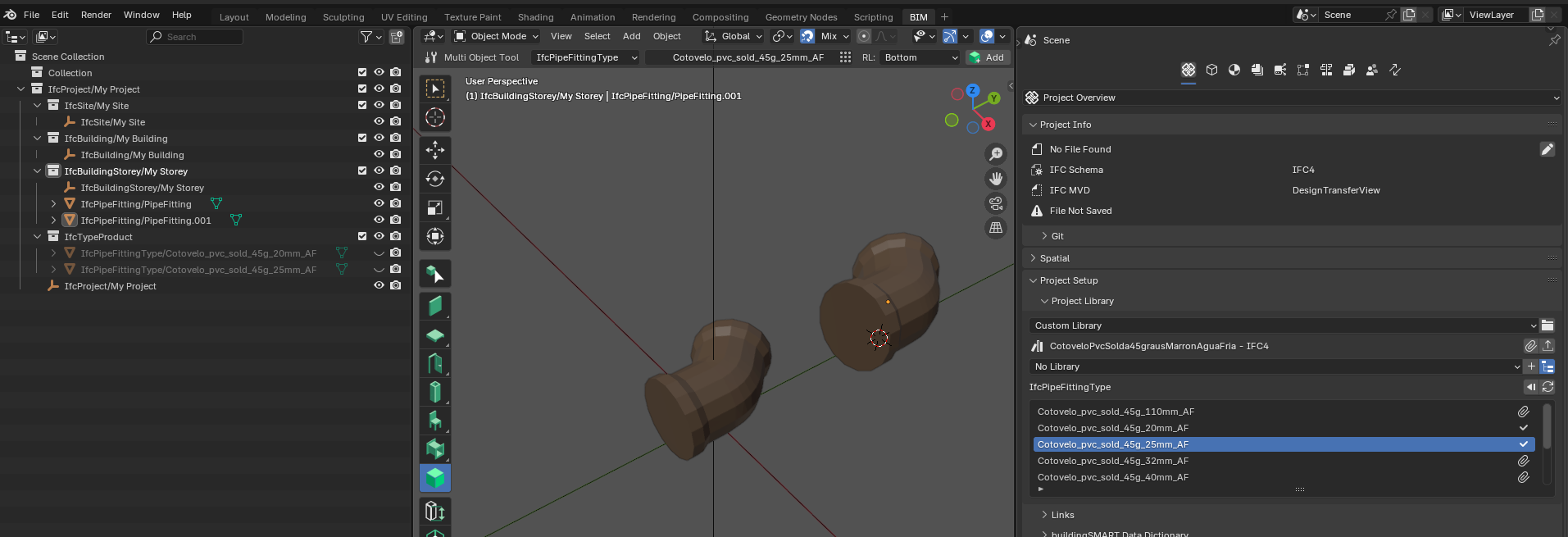Open the cube-shaped properties tab icon
The width and height of the screenshot is (1568, 537).
pyautogui.click(x=1211, y=70)
